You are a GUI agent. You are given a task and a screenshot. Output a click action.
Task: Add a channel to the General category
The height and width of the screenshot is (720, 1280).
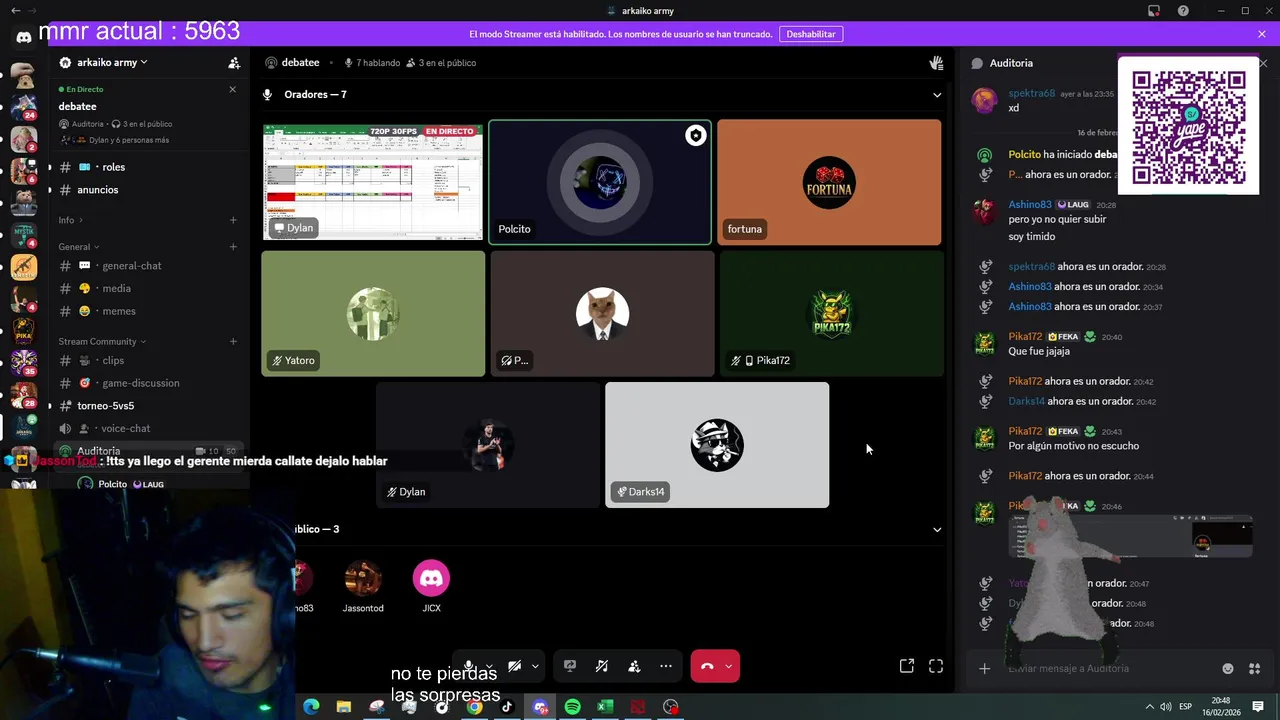[233, 247]
